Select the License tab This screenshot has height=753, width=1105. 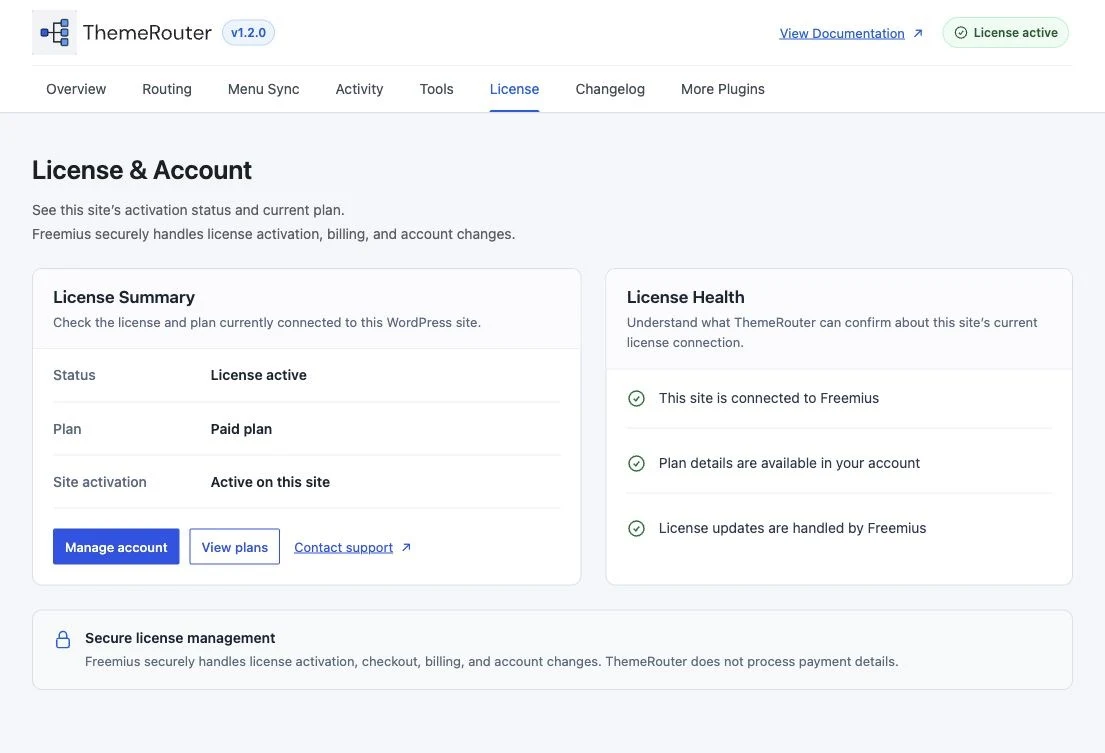point(514,89)
